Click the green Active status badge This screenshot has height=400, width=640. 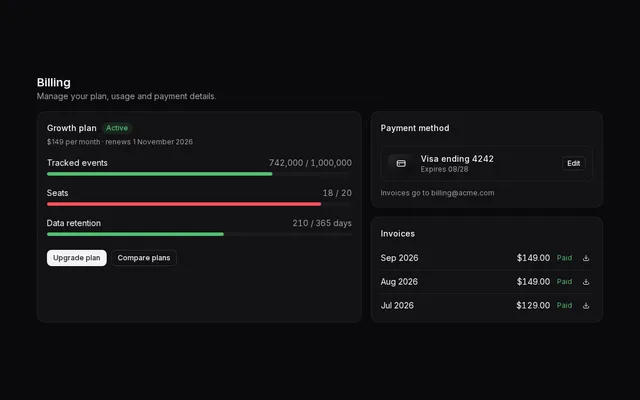[x=117, y=128]
